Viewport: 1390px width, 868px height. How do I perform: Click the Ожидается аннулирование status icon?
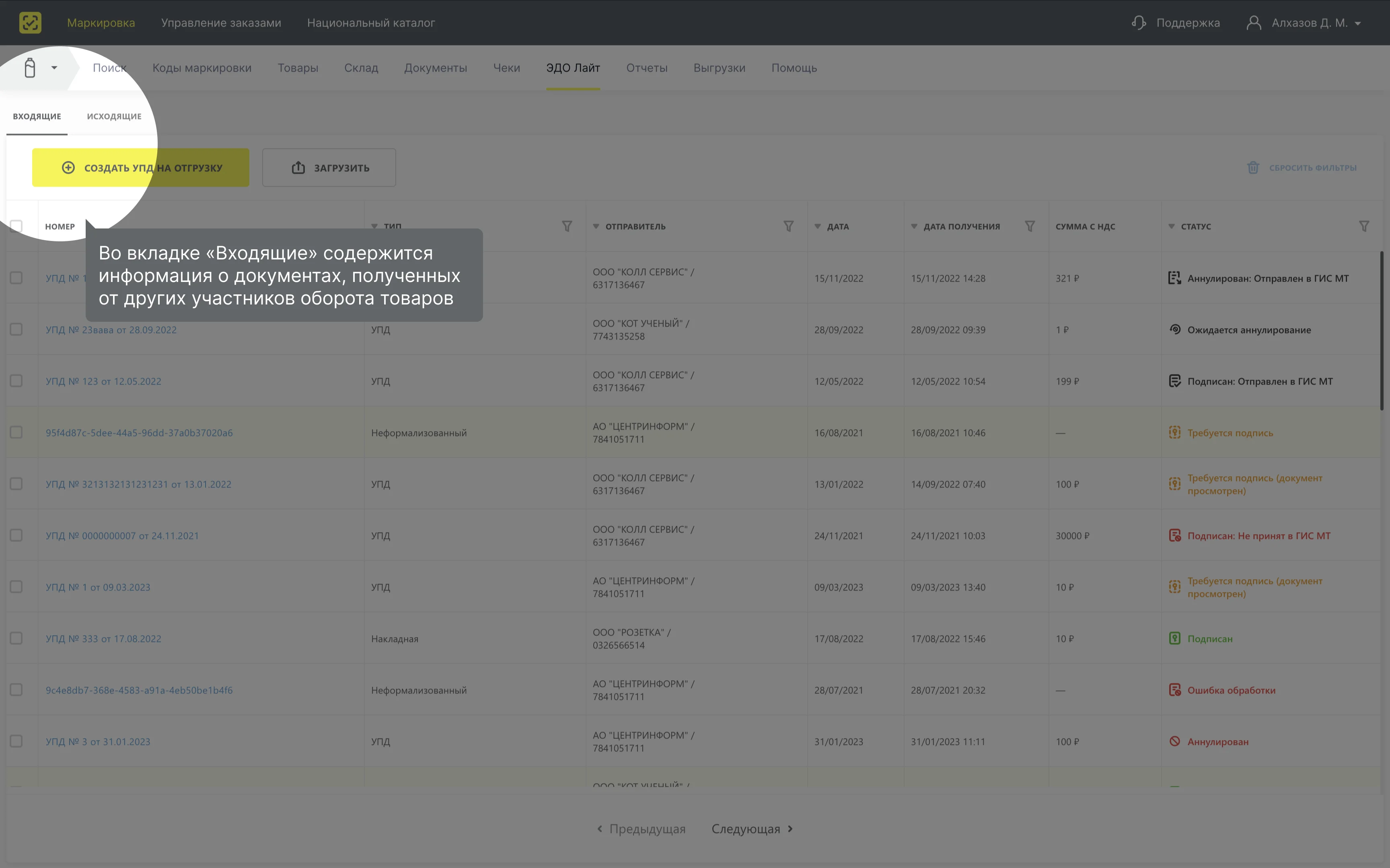tap(1175, 329)
